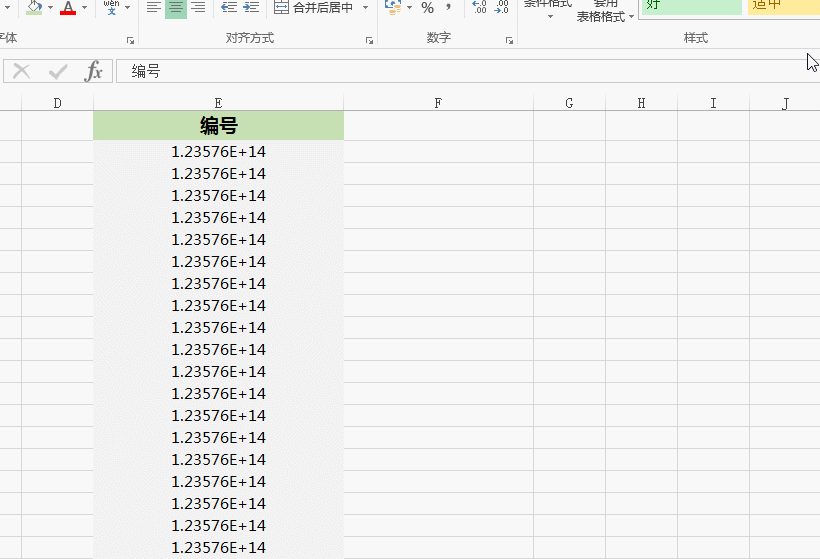Select column I header
820x559 pixels.
(713, 103)
